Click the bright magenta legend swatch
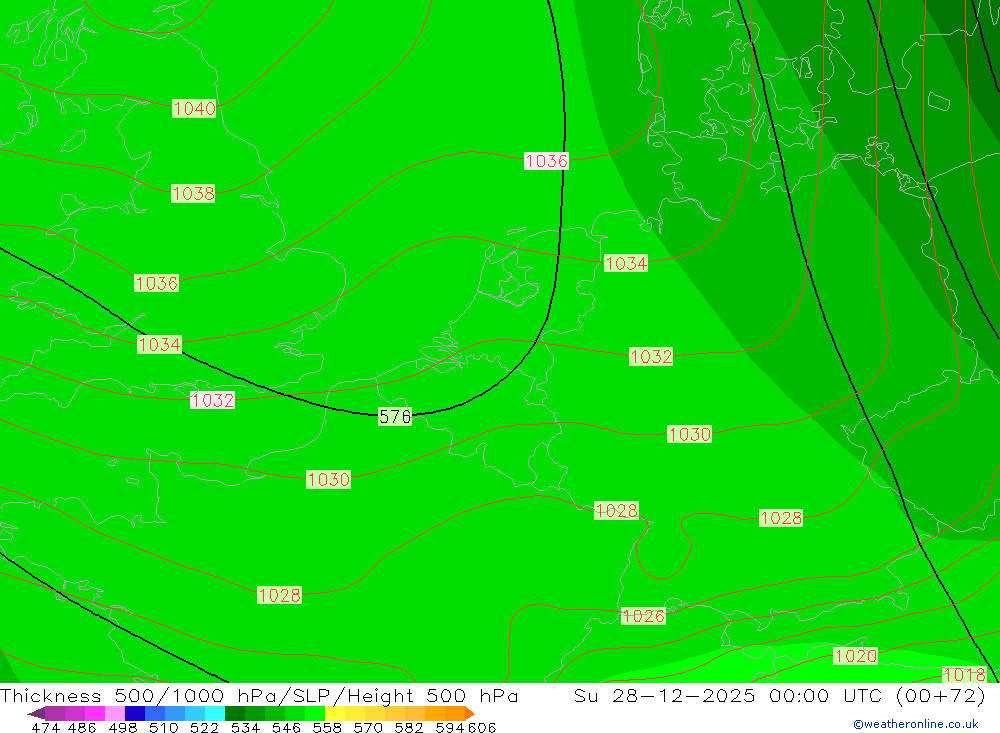The height and width of the screenshot is (733, 1000). [94, 713]
